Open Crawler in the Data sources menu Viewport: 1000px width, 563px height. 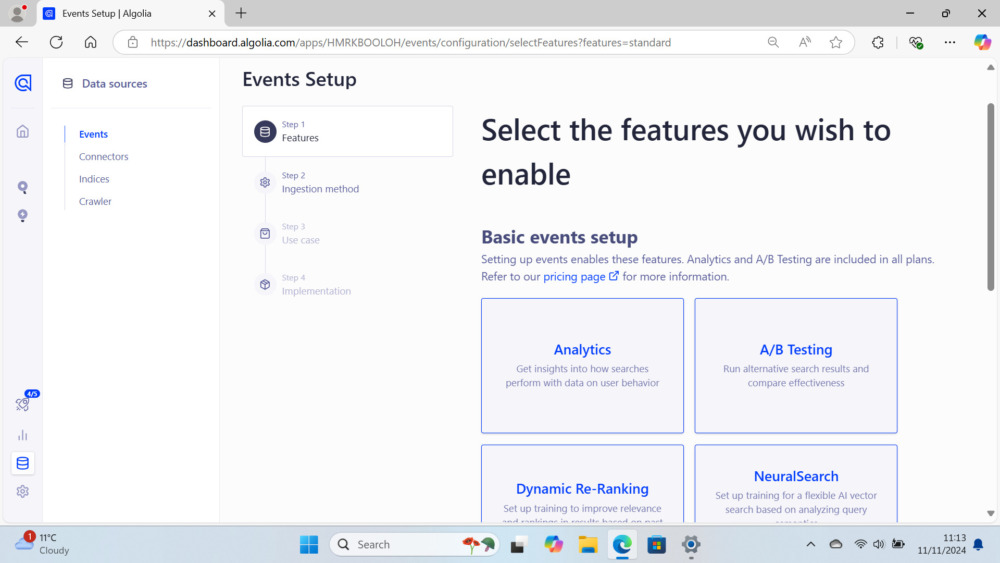point(95,201)
